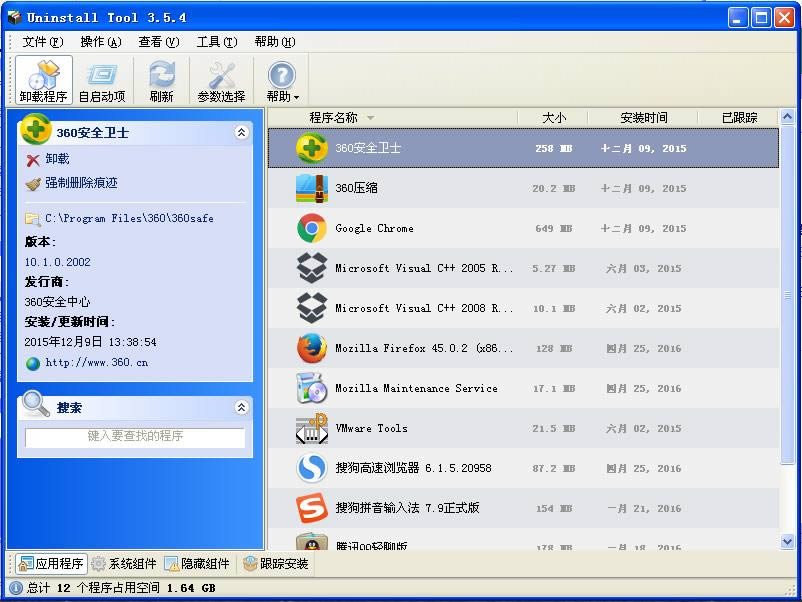The image size is (802, 602).
Task: Open C:\Program Files\360\360safe path link
Action: pos(129,218)
